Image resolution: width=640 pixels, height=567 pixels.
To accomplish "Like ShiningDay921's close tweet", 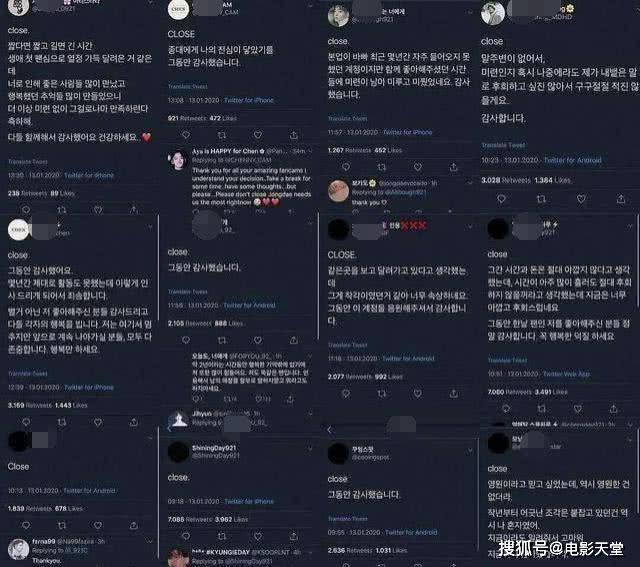I will click(258, 536).
